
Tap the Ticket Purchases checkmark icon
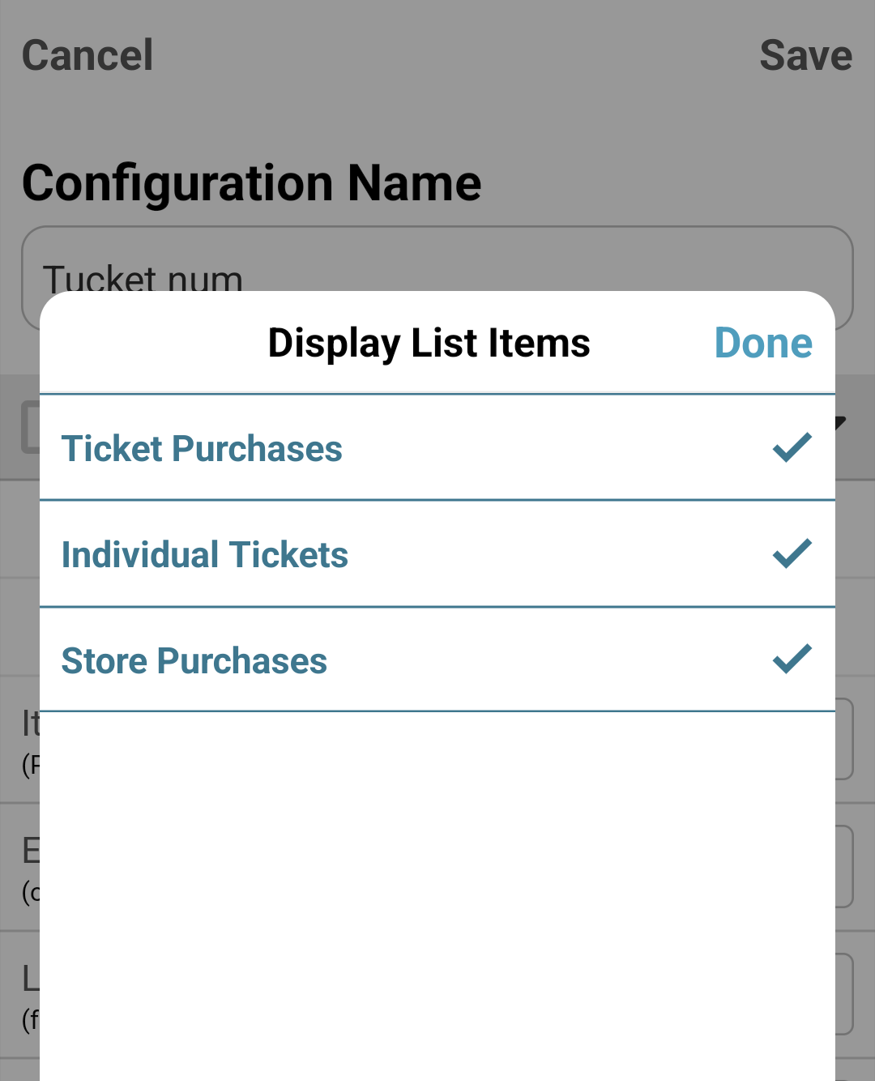click(x=792, y=447)
